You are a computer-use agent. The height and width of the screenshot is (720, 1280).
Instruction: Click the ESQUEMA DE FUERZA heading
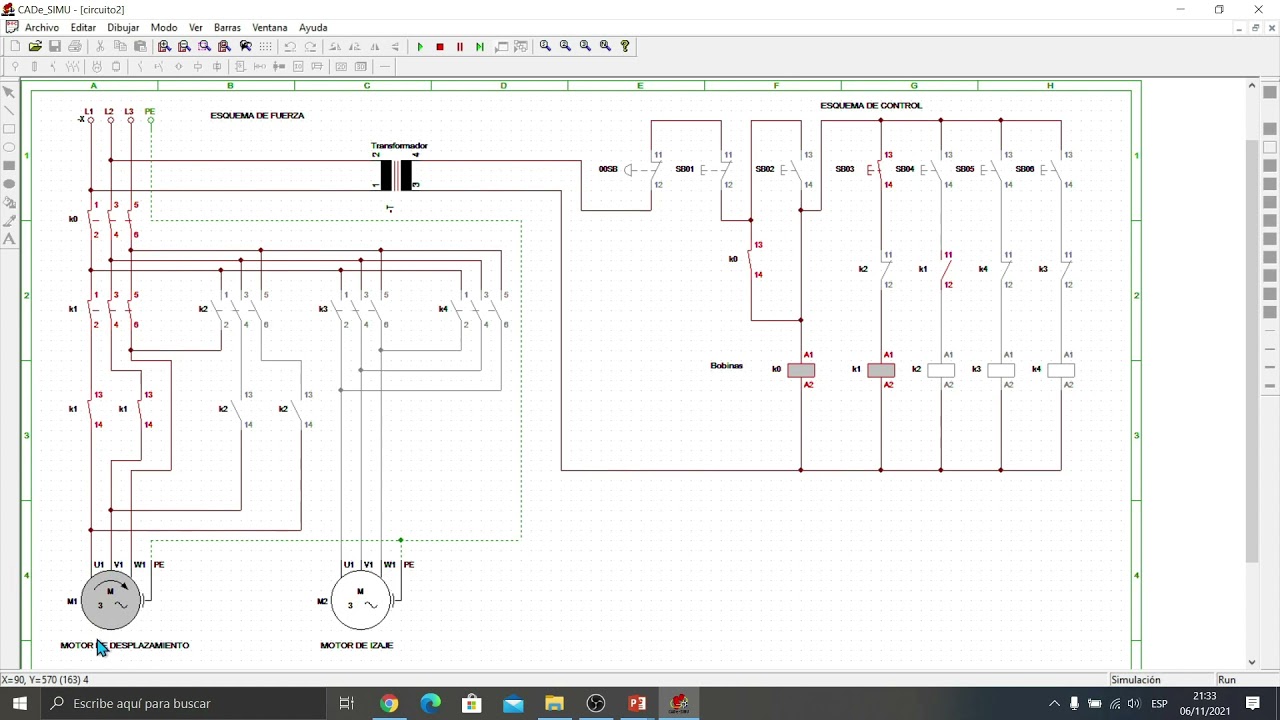pyautogui.click(x=257, y=115)
